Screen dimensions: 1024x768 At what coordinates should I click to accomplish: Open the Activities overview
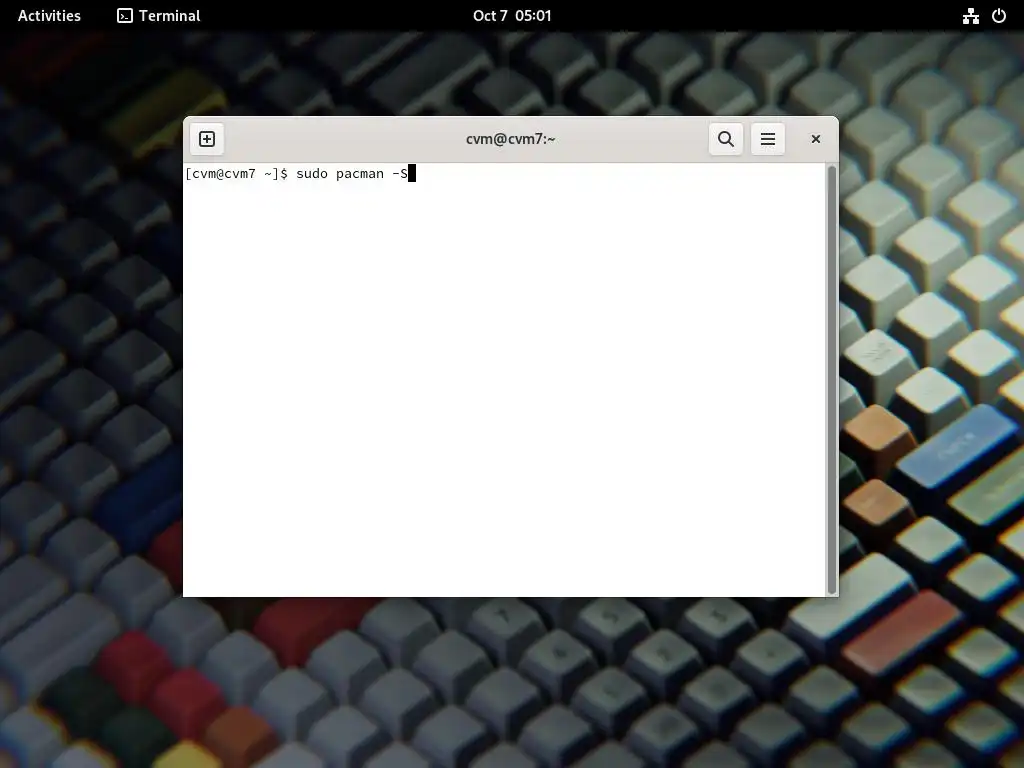click(x=49, y=16)
